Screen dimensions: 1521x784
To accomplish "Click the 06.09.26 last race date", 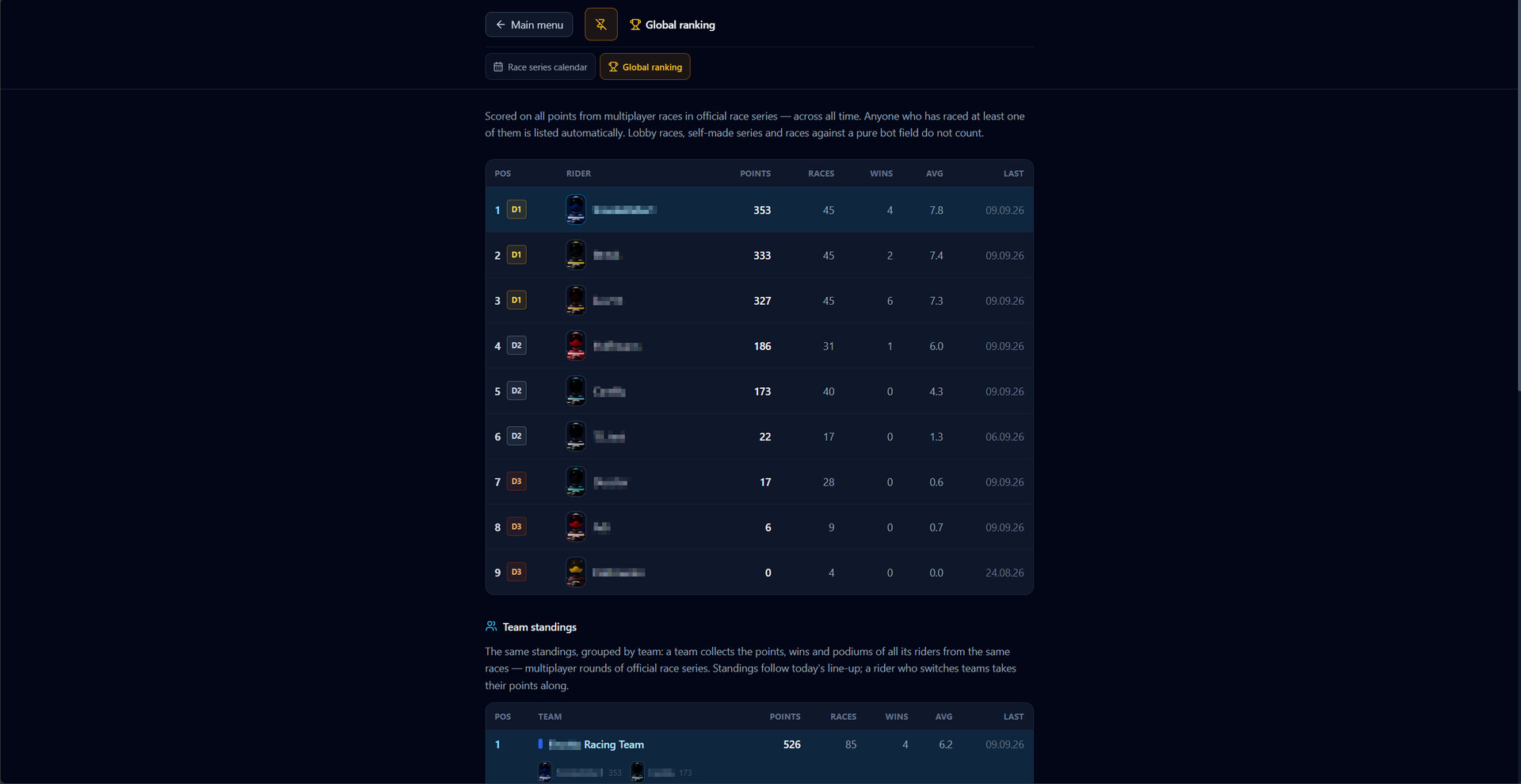I will pos(1004,436).
